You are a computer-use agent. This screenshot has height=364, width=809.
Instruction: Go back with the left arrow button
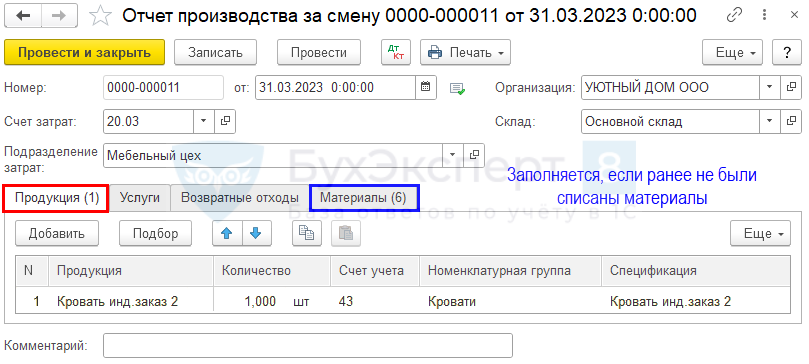pyautogui.click(x=23, y=16)
